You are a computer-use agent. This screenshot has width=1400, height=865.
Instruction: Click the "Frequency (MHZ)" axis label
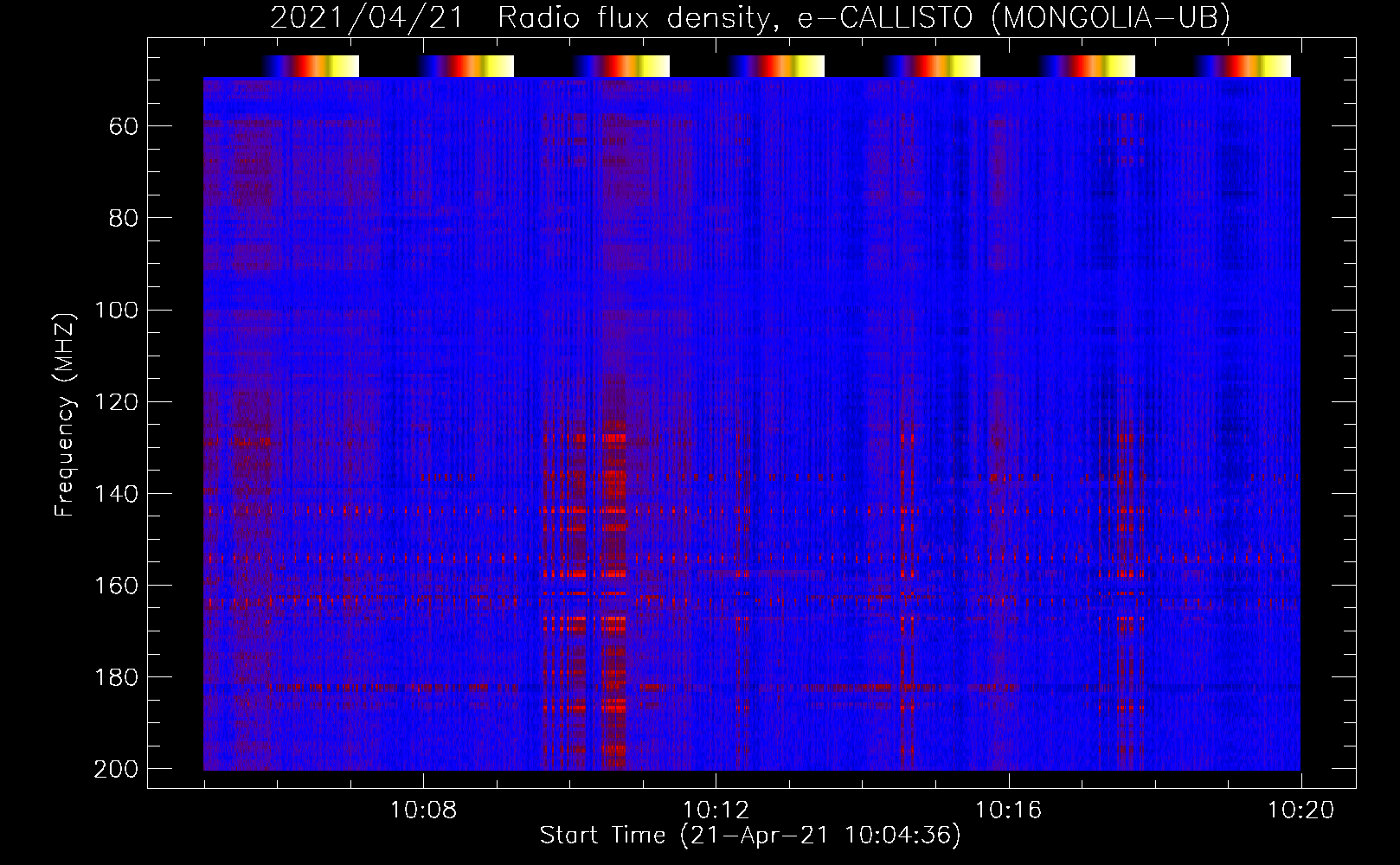click(x=65, y=414)
